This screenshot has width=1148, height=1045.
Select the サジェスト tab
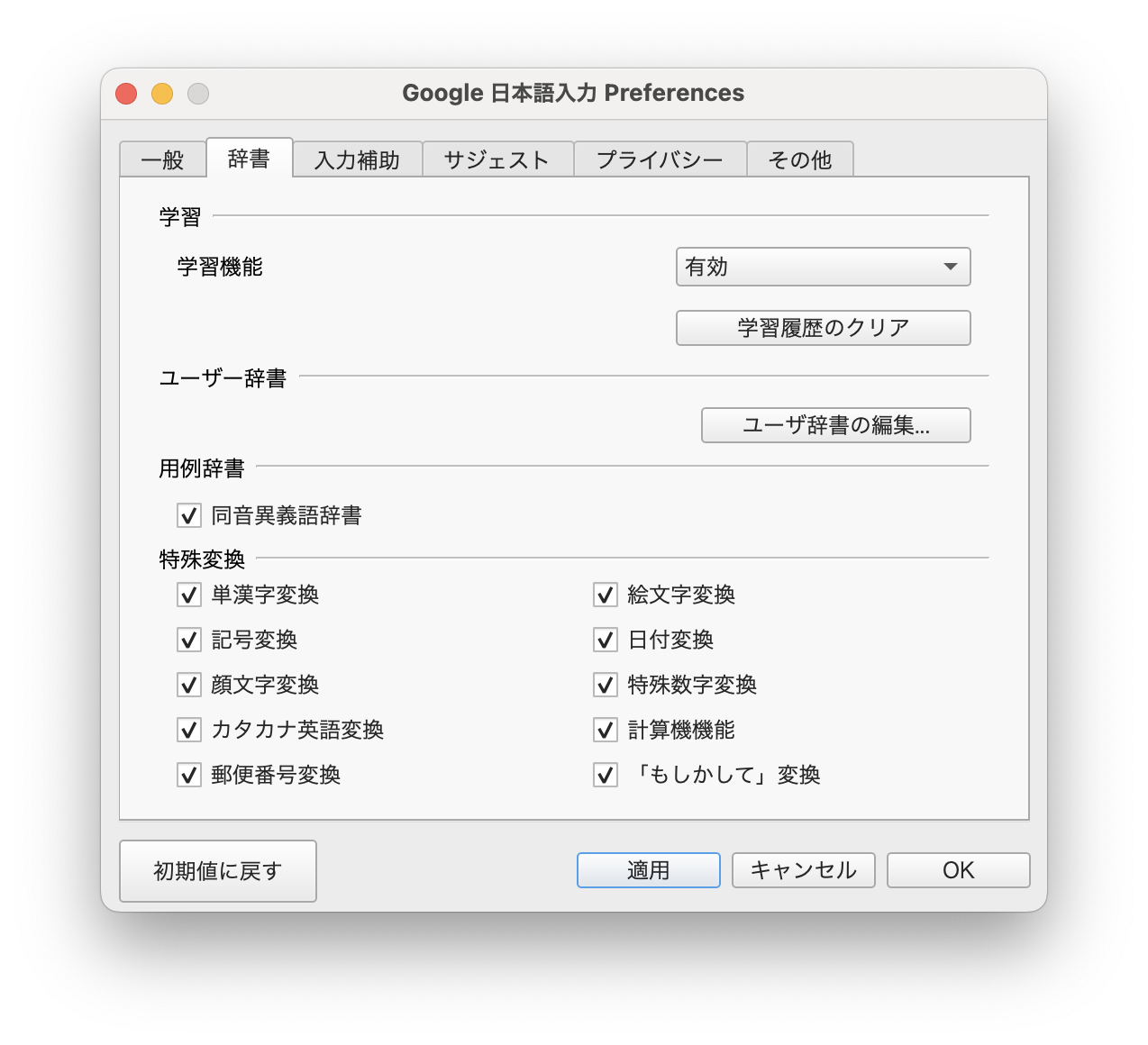coord(497,159)
